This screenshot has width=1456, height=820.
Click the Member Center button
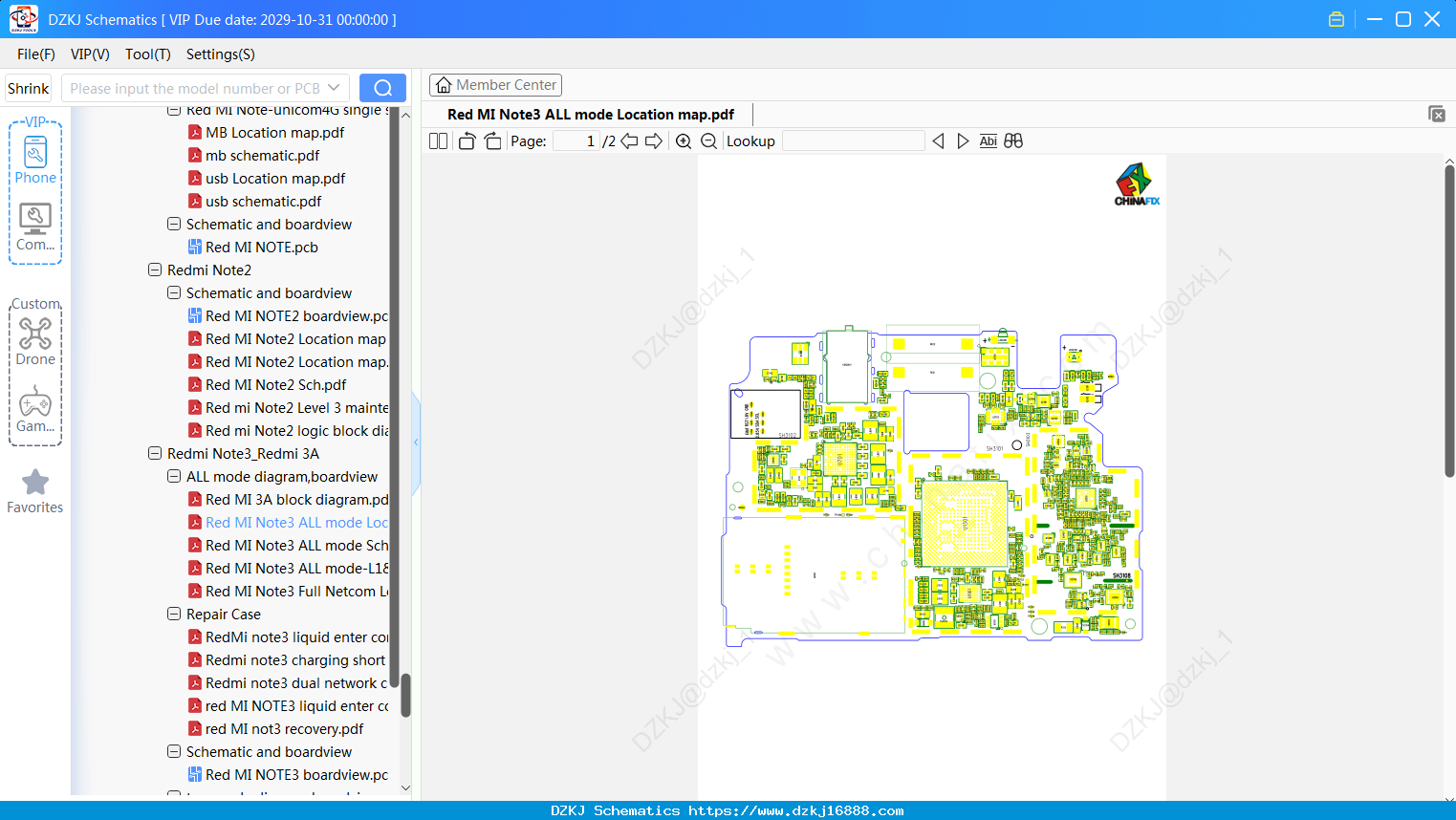point(495,85)
